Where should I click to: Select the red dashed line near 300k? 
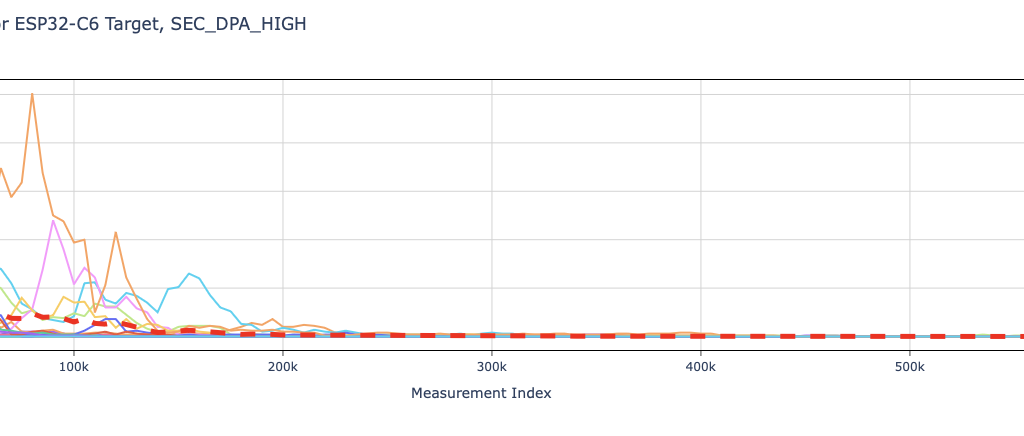click(492, 336)
